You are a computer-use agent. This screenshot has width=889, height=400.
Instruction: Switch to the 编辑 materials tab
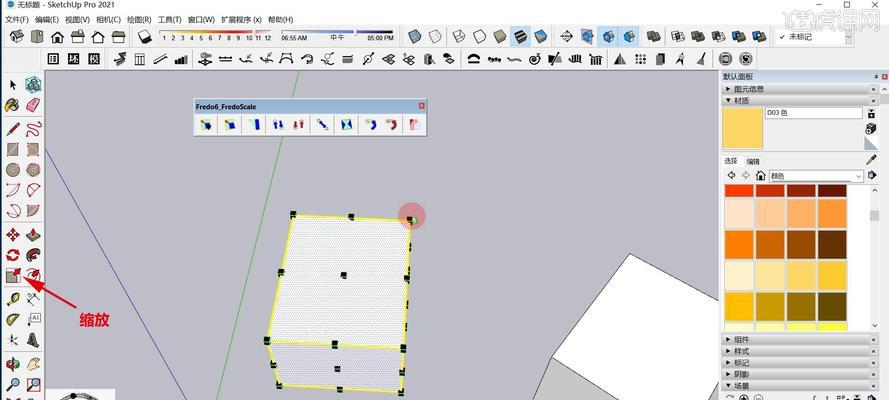(753, 161)
